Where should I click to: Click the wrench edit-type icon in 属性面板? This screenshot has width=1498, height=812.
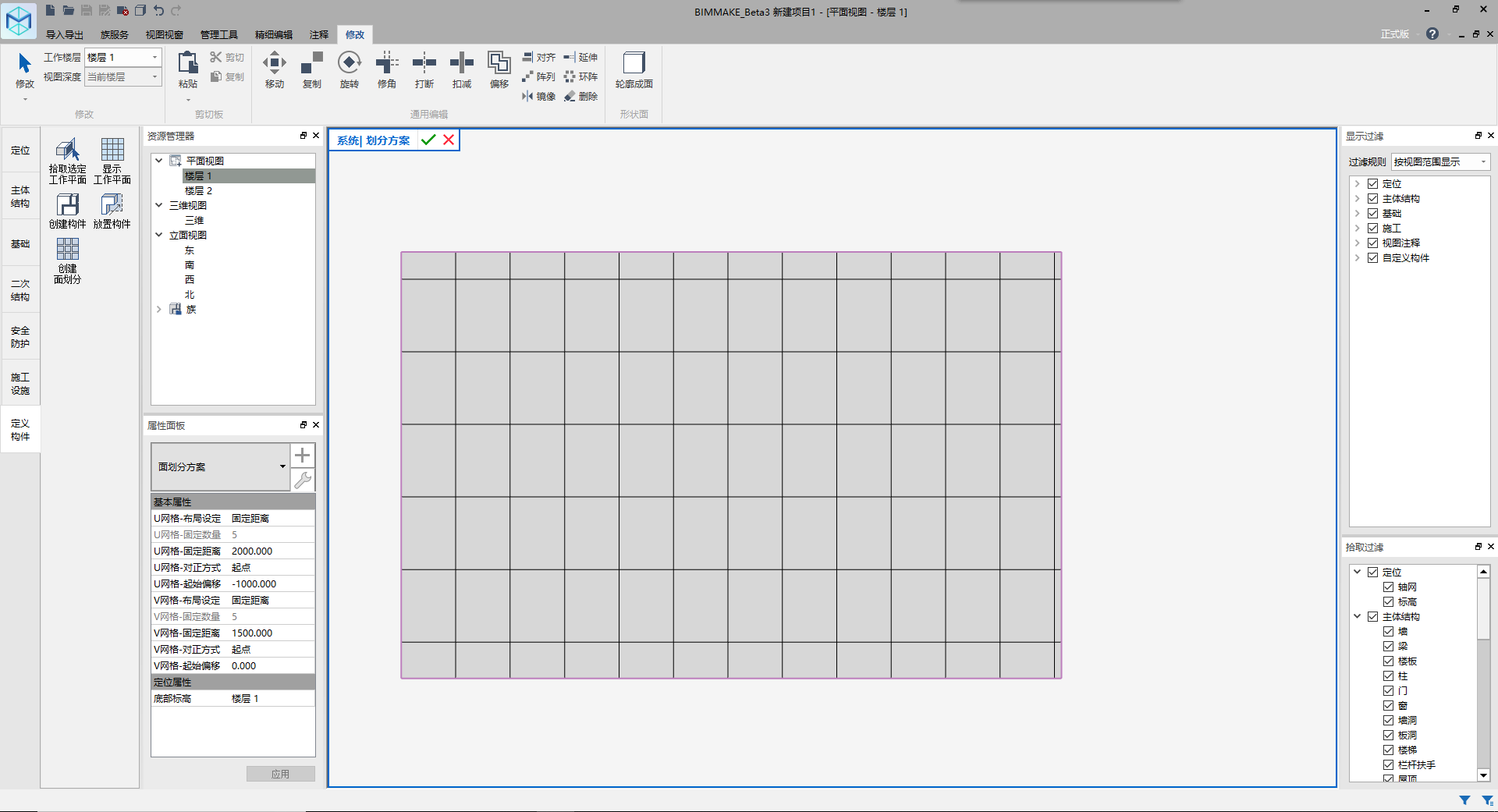[303, 480]
